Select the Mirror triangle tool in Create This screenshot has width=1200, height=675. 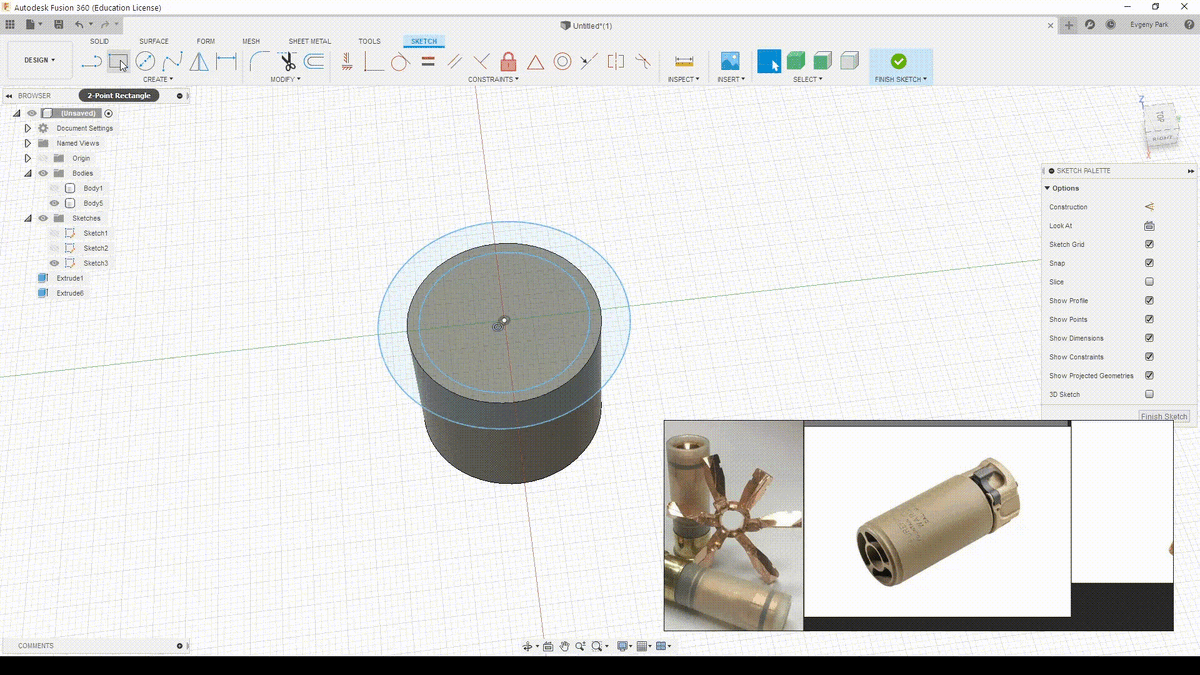(199, 62)
